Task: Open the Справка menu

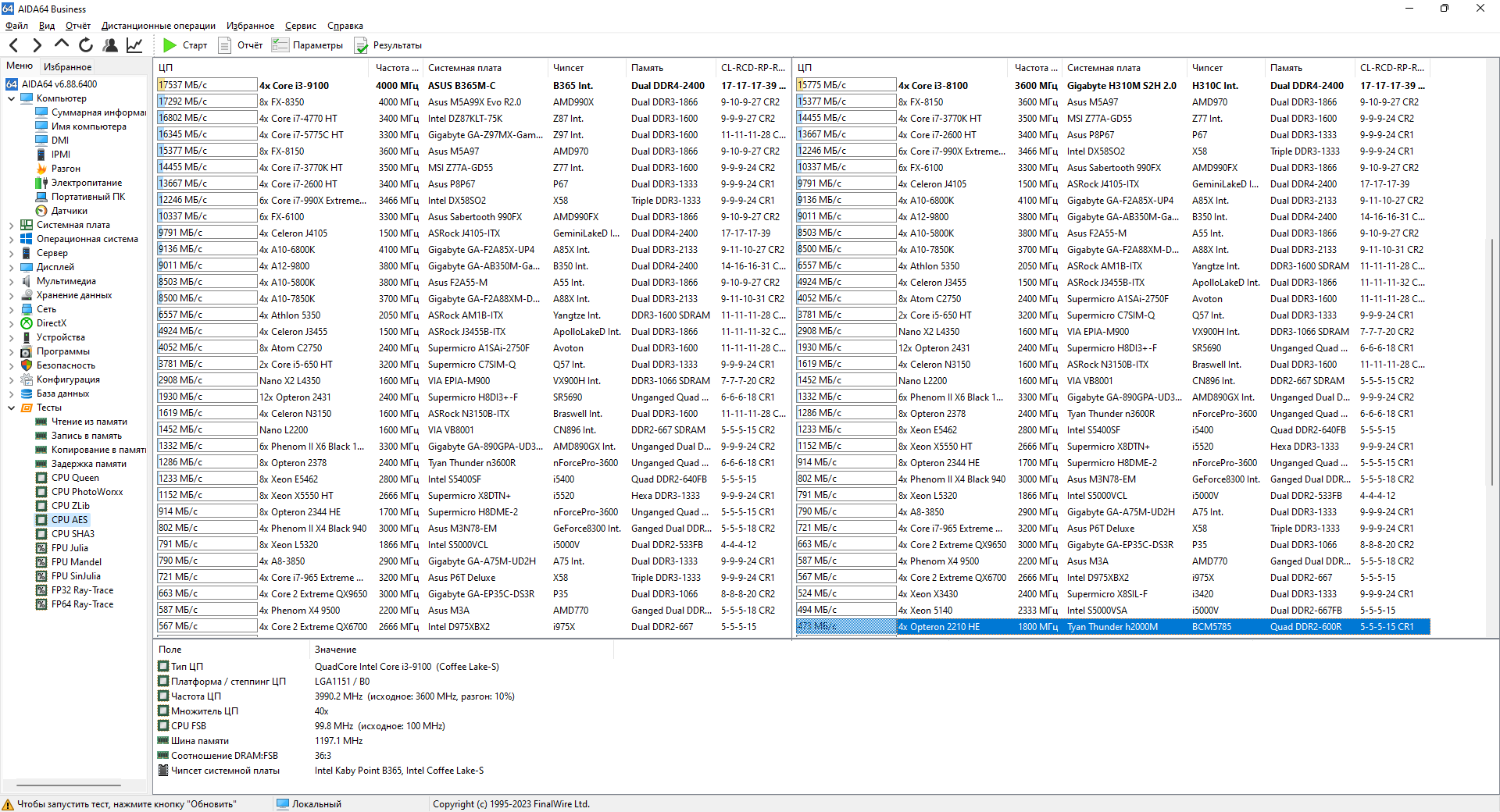Action: point(345,26)
